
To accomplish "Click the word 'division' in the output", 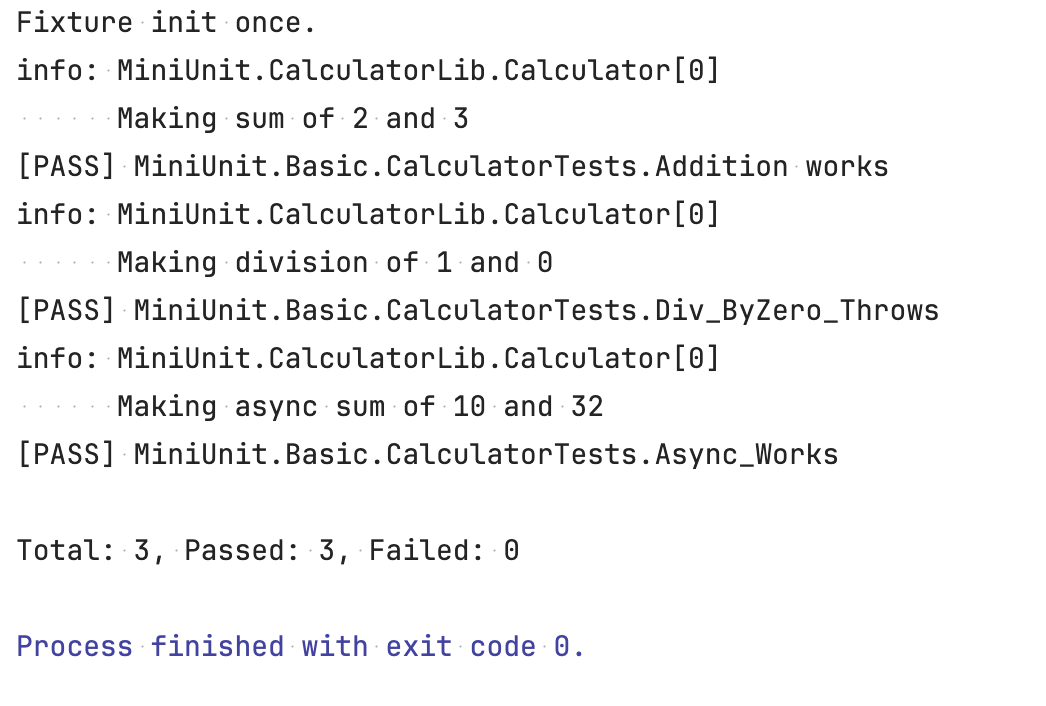I will (x=302, y=263).
